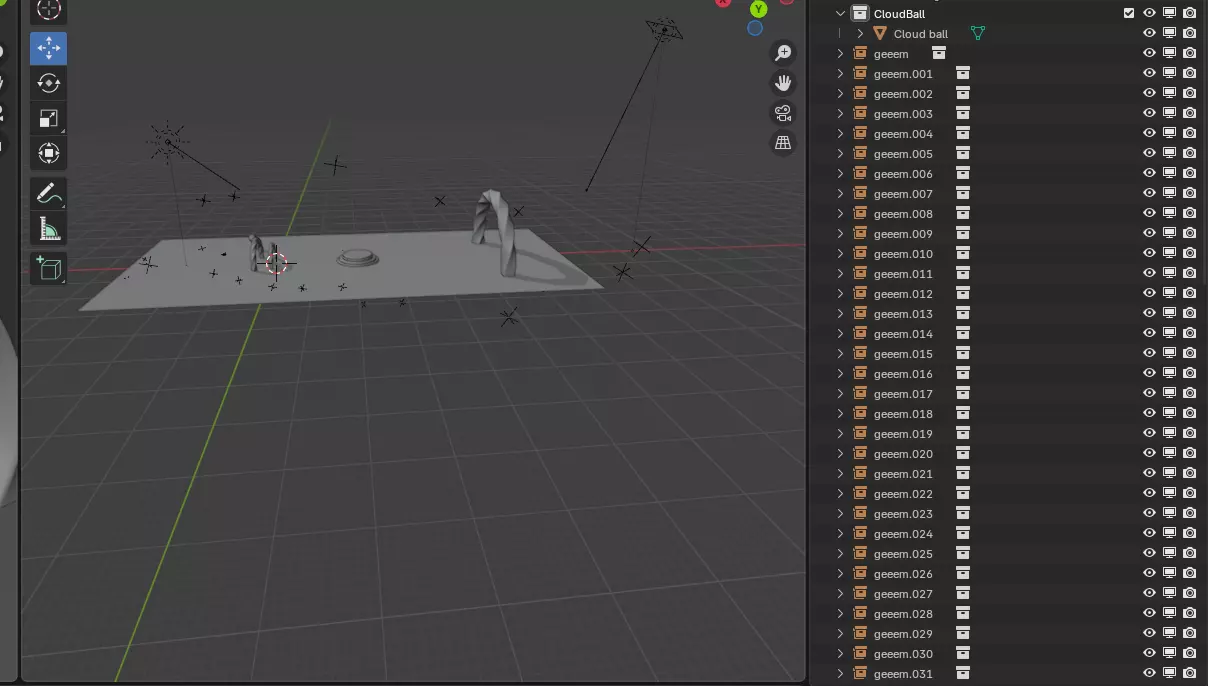Screen dimensions: 1208x686
Task: Hide geeem.030 with eye icon
Action: (x=1150, y=654)
